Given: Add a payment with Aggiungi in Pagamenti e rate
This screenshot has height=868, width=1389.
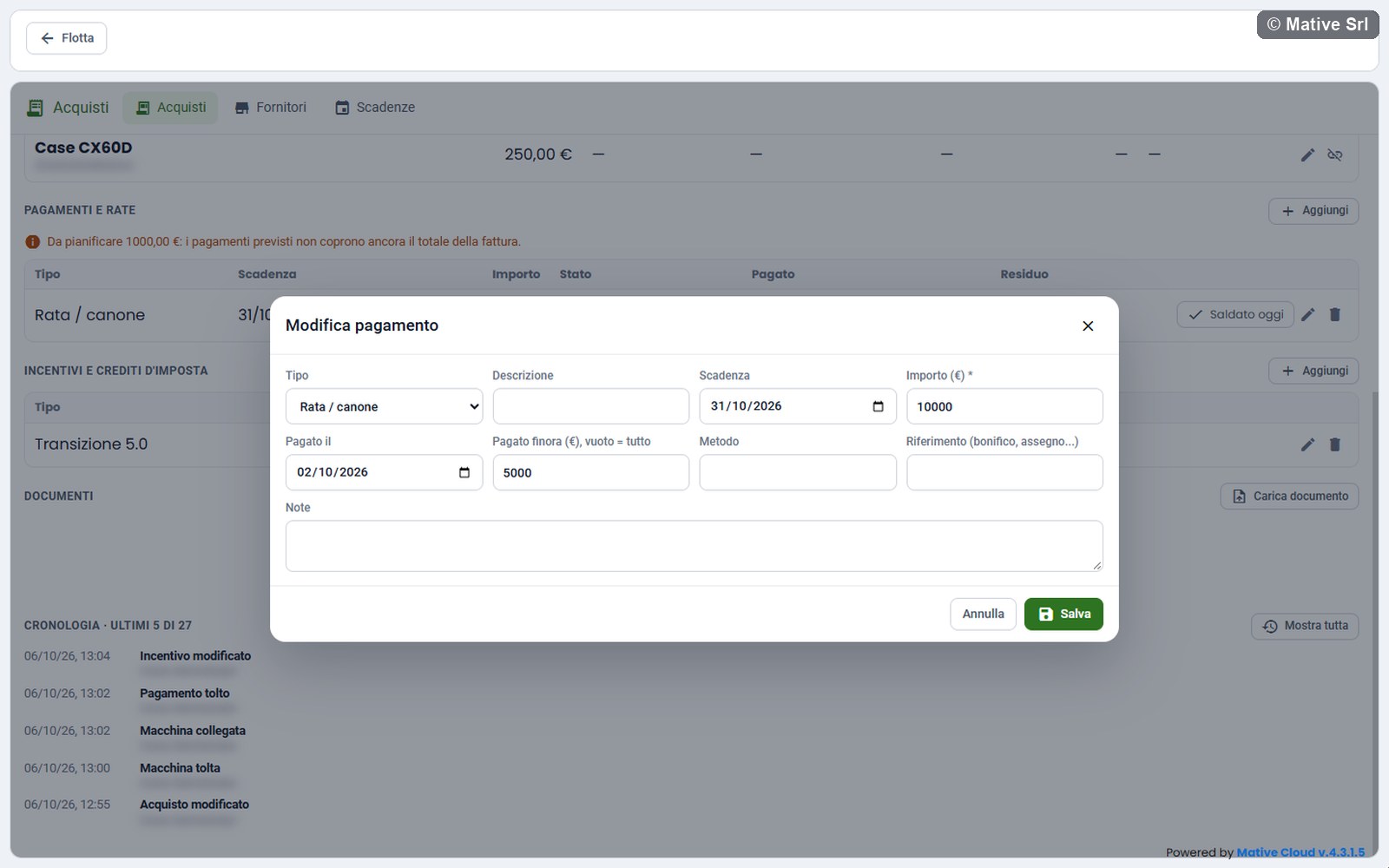Looking at the screenshot, I should pyautogui.click(x=1313, y=211).
